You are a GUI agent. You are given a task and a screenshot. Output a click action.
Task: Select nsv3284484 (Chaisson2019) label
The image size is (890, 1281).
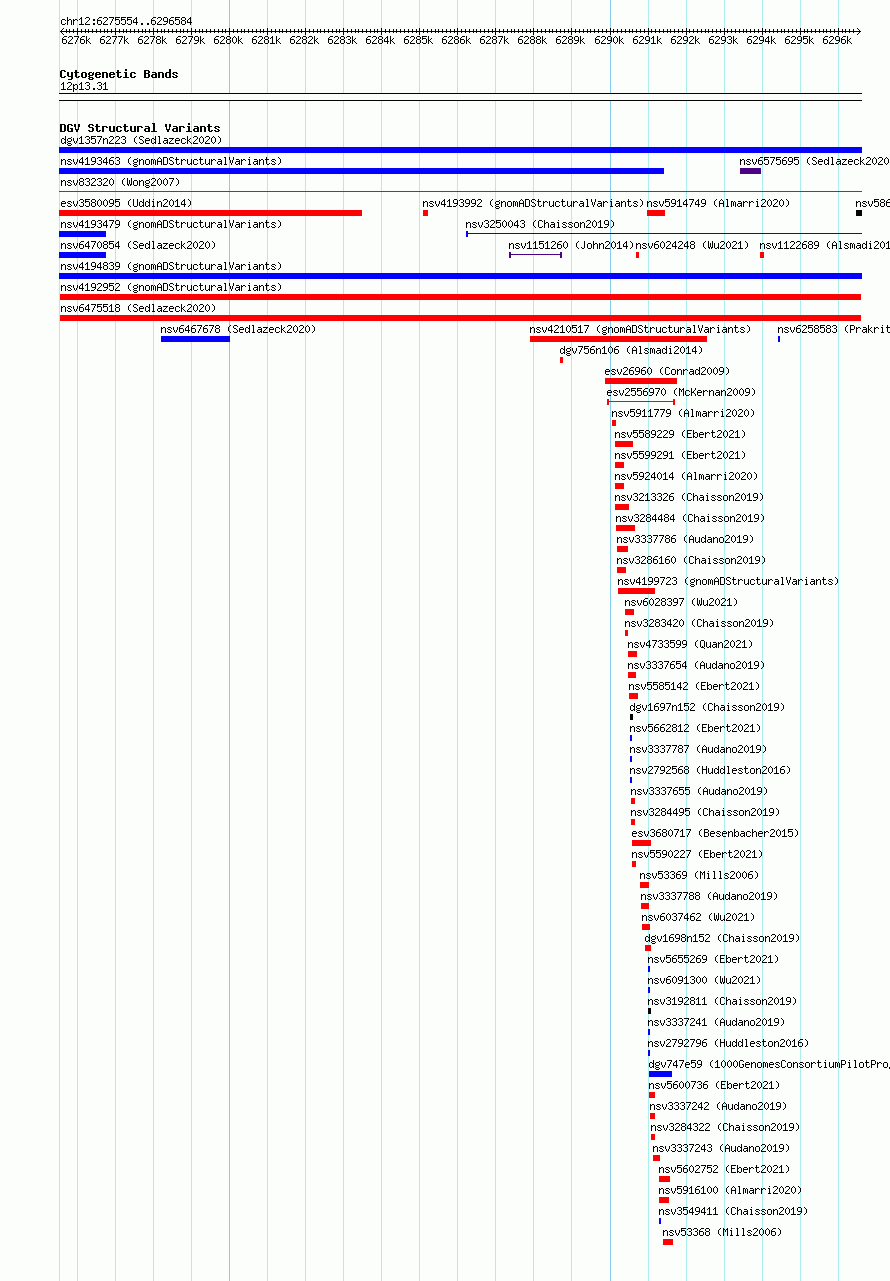[690, 518]
